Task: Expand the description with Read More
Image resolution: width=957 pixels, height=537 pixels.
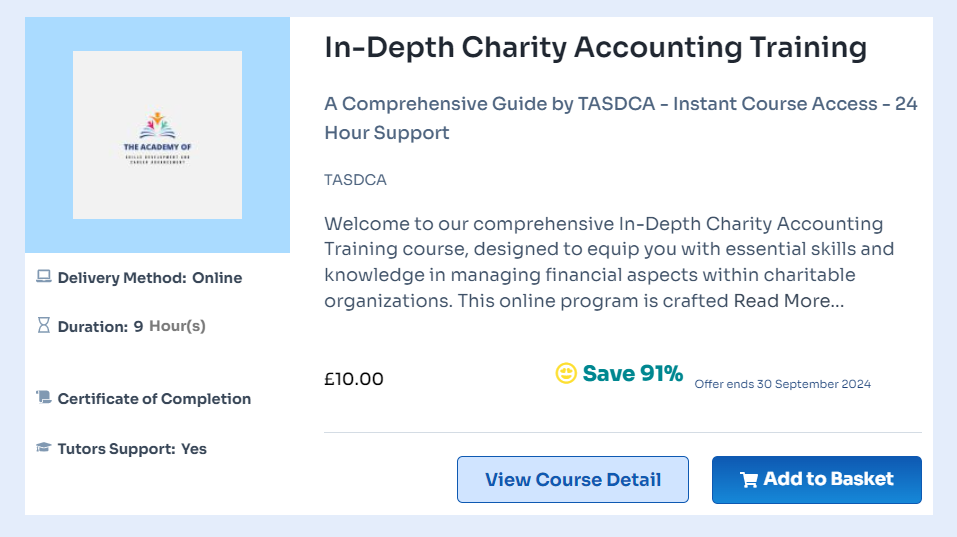Action: pos(788,301)
